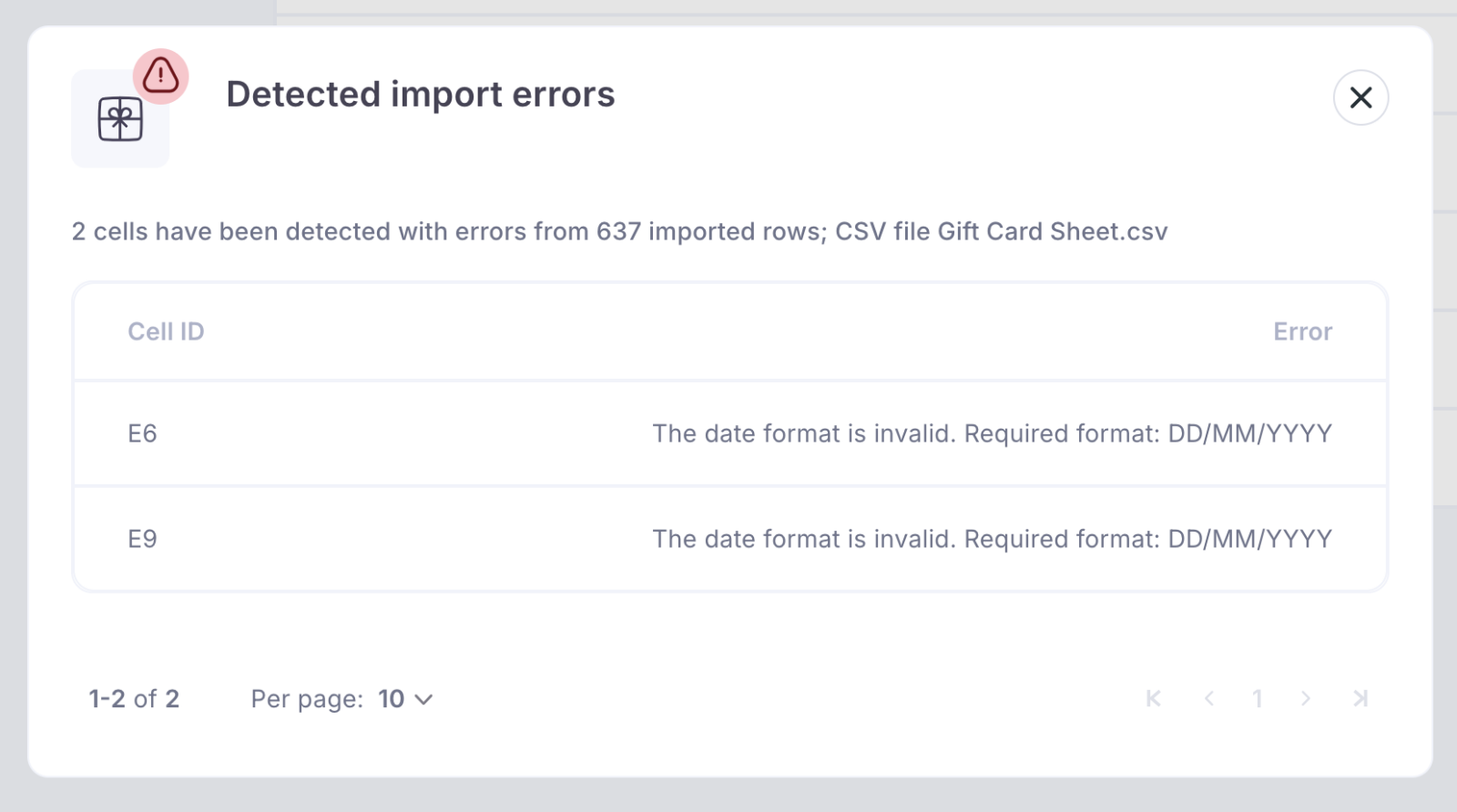Screen dimensions: 1457x812
Task: Click the Cell ID column header
Action: [166, 331]
